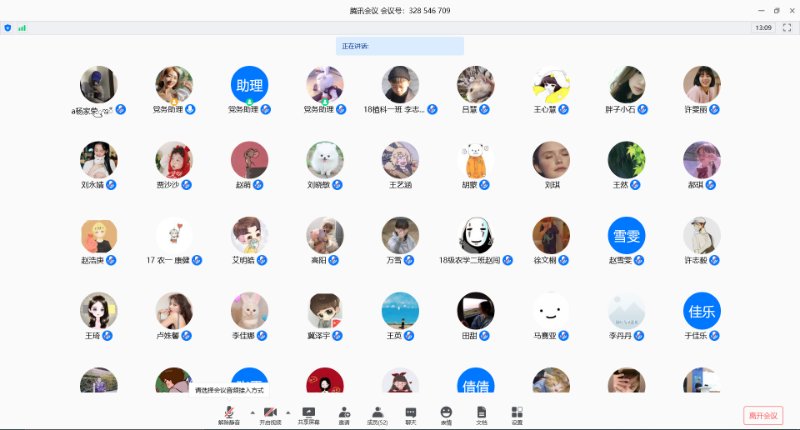Expand audio options arrow next to 解除静音
This screenshot has height=430, width=800.
click(x=250, y=411)
